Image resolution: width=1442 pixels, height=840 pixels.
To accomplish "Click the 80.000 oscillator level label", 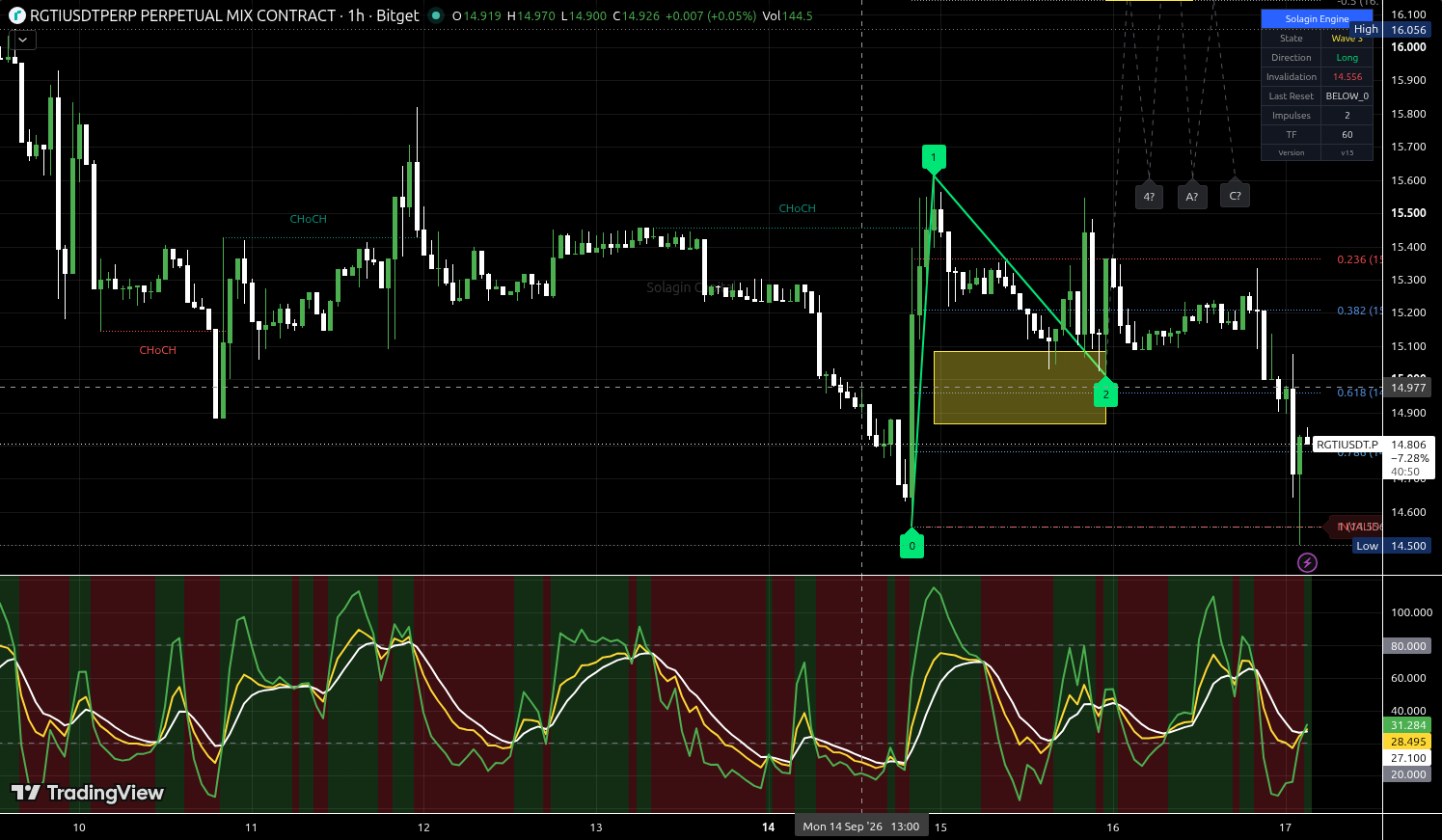I will 1408,646.
